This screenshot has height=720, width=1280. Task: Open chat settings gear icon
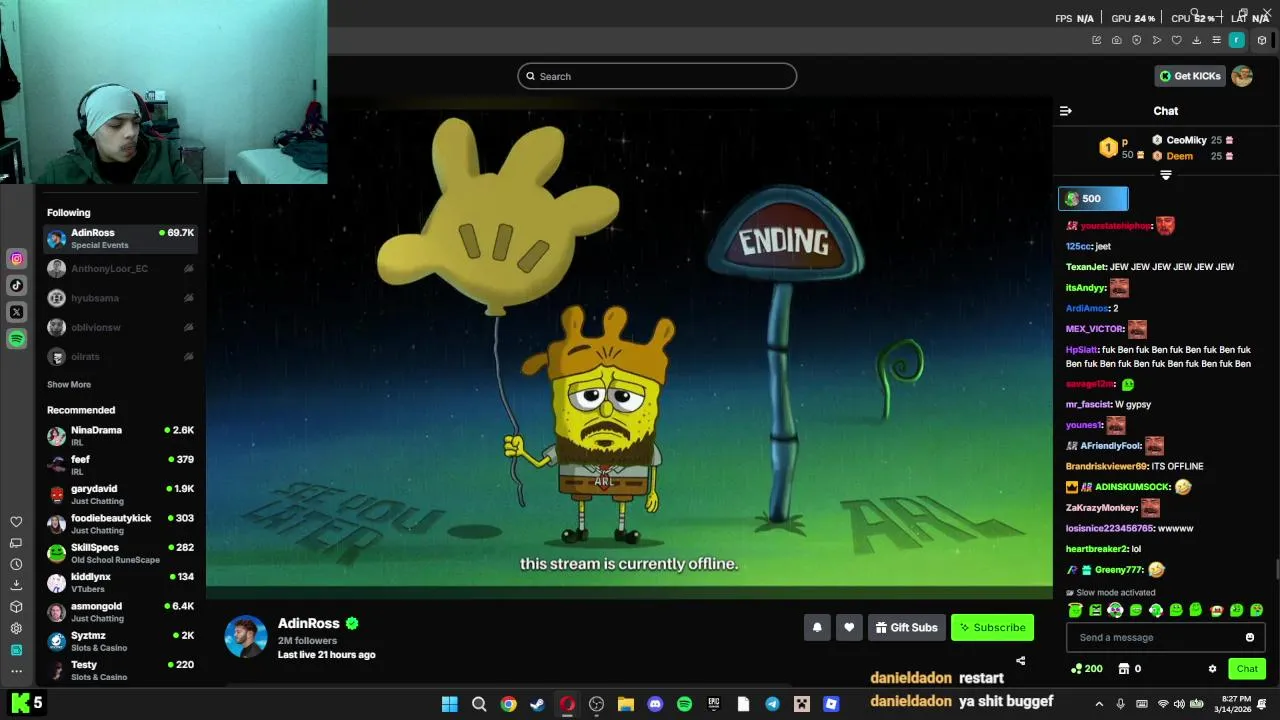point(1212,669)
